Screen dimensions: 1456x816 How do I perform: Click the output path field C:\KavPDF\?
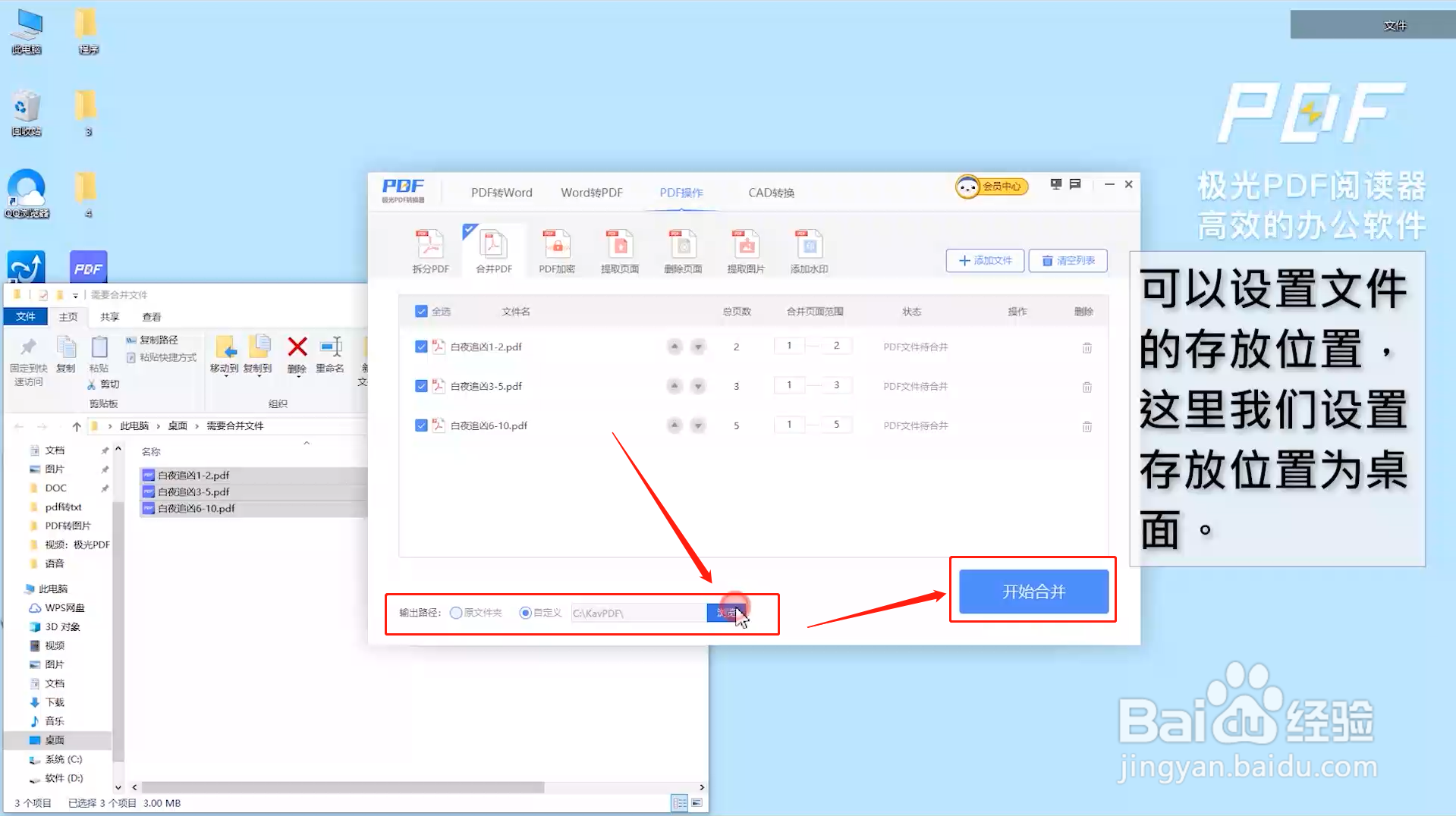638,613
